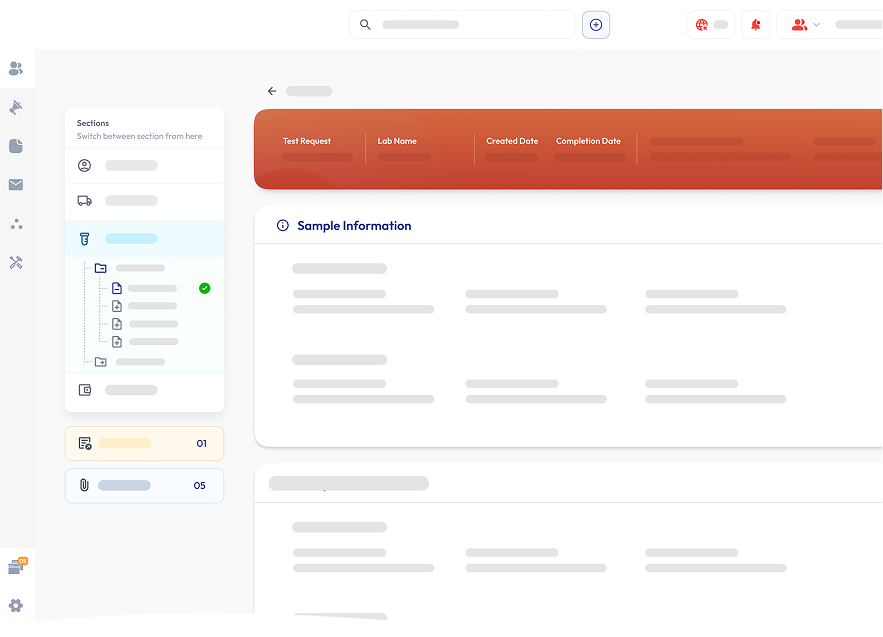Open the file document sidebar icon
883x637 pixels.
tap(16, 146)
